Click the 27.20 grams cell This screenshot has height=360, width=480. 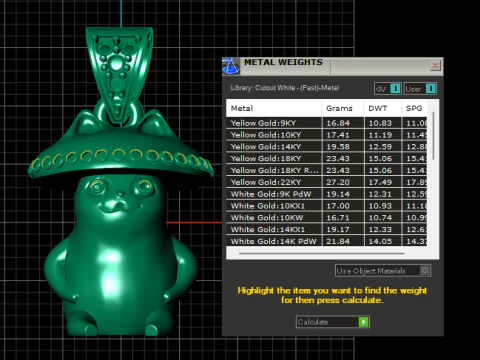pos(343,182)
